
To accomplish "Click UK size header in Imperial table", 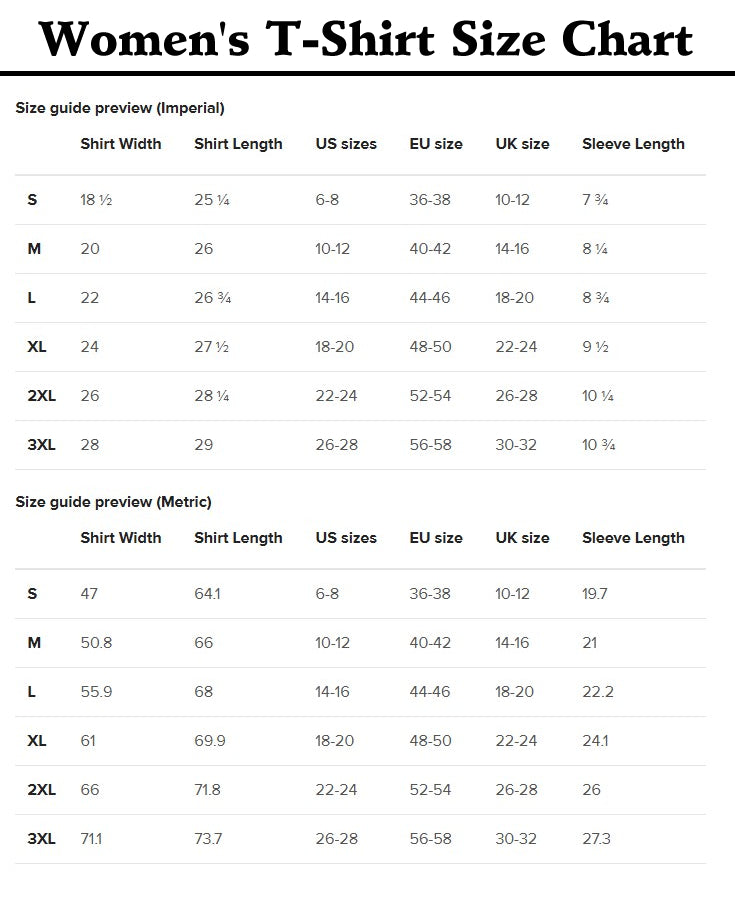I will [x=522, y=144].
